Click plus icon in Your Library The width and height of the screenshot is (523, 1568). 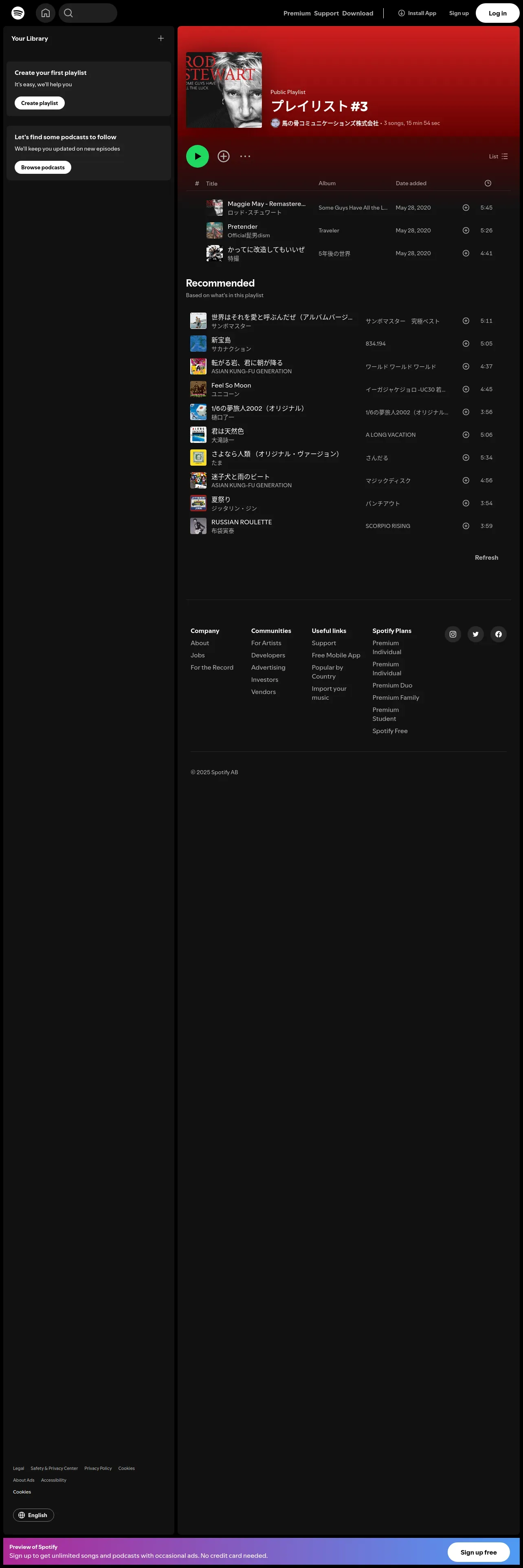[x=161, y=38]
